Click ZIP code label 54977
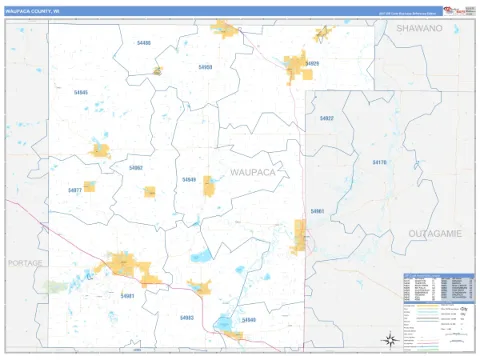480x360 pixels. click(x=75, y=190)
